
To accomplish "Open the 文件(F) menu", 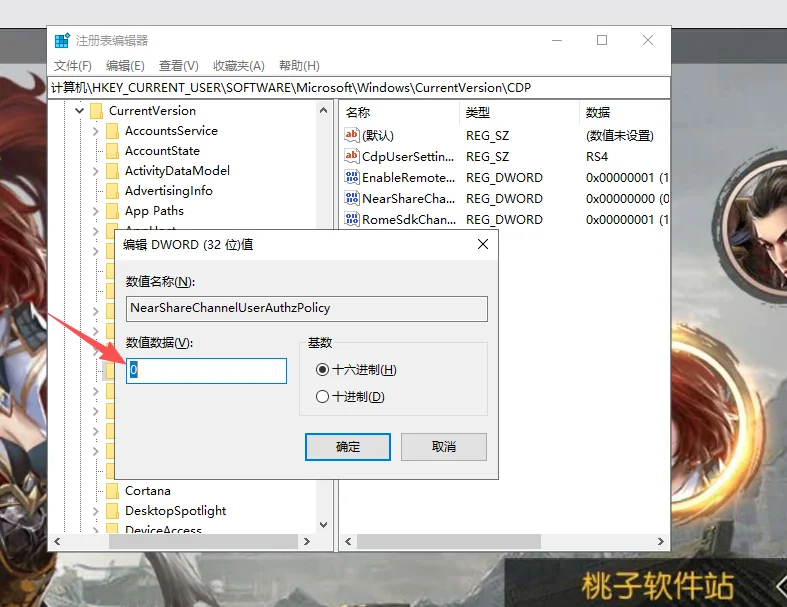I will click(73, 66).
